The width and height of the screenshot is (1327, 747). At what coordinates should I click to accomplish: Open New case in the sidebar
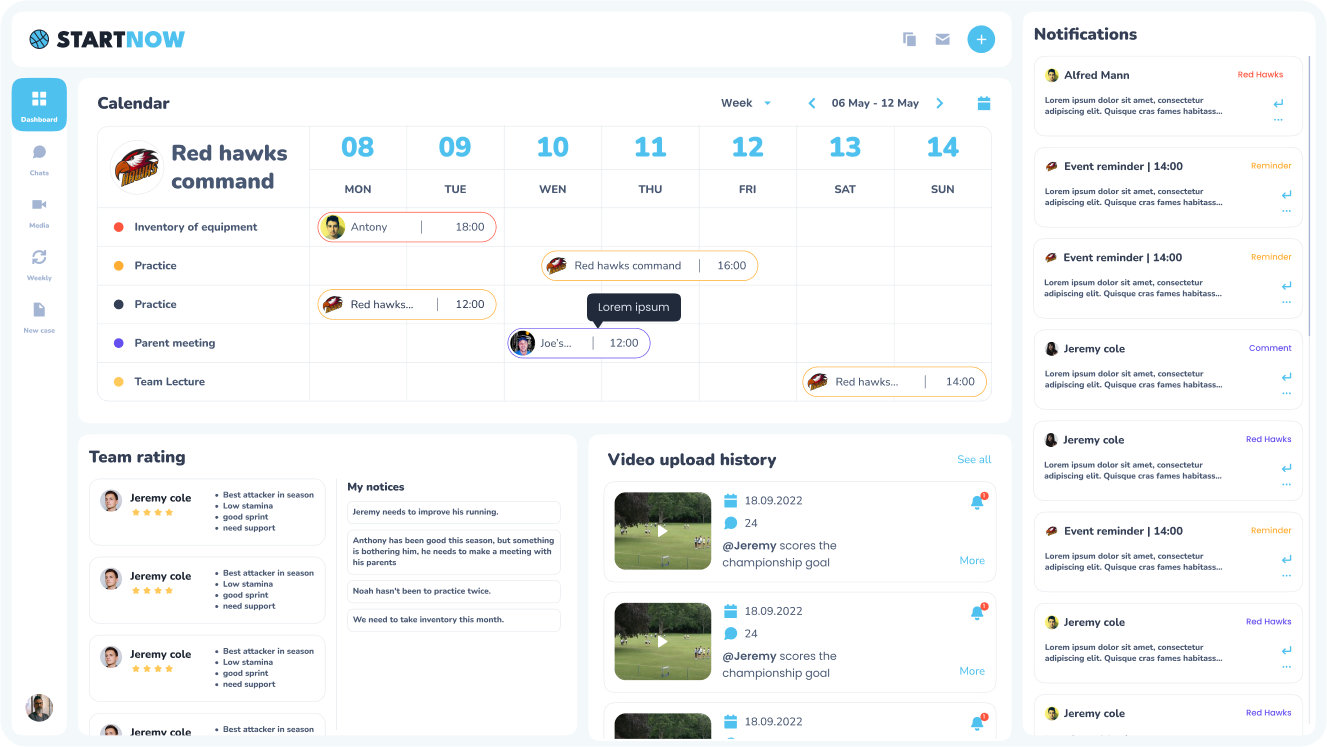(x=39, y=315)
